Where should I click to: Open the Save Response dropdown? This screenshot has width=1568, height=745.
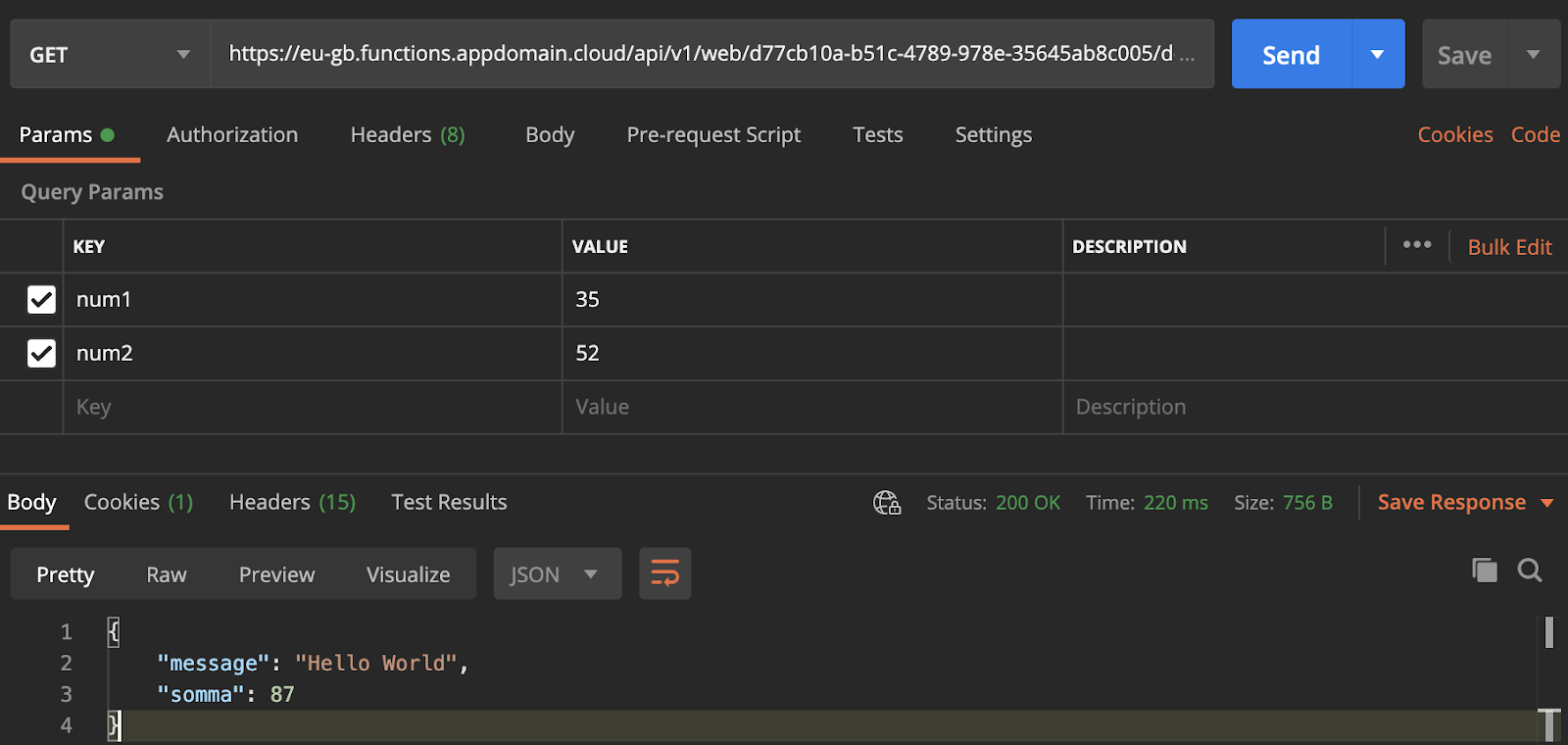[x=1465, y=503]
